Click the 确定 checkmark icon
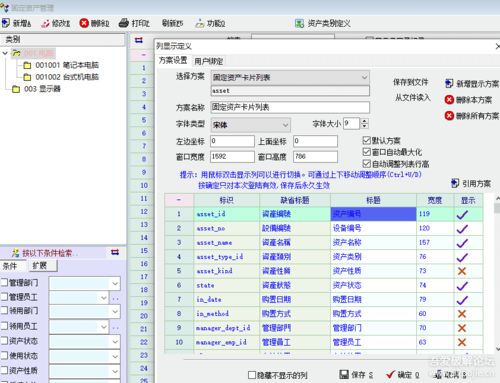The width and height of the screenshot is (500, 383). (x=390, y=374)
